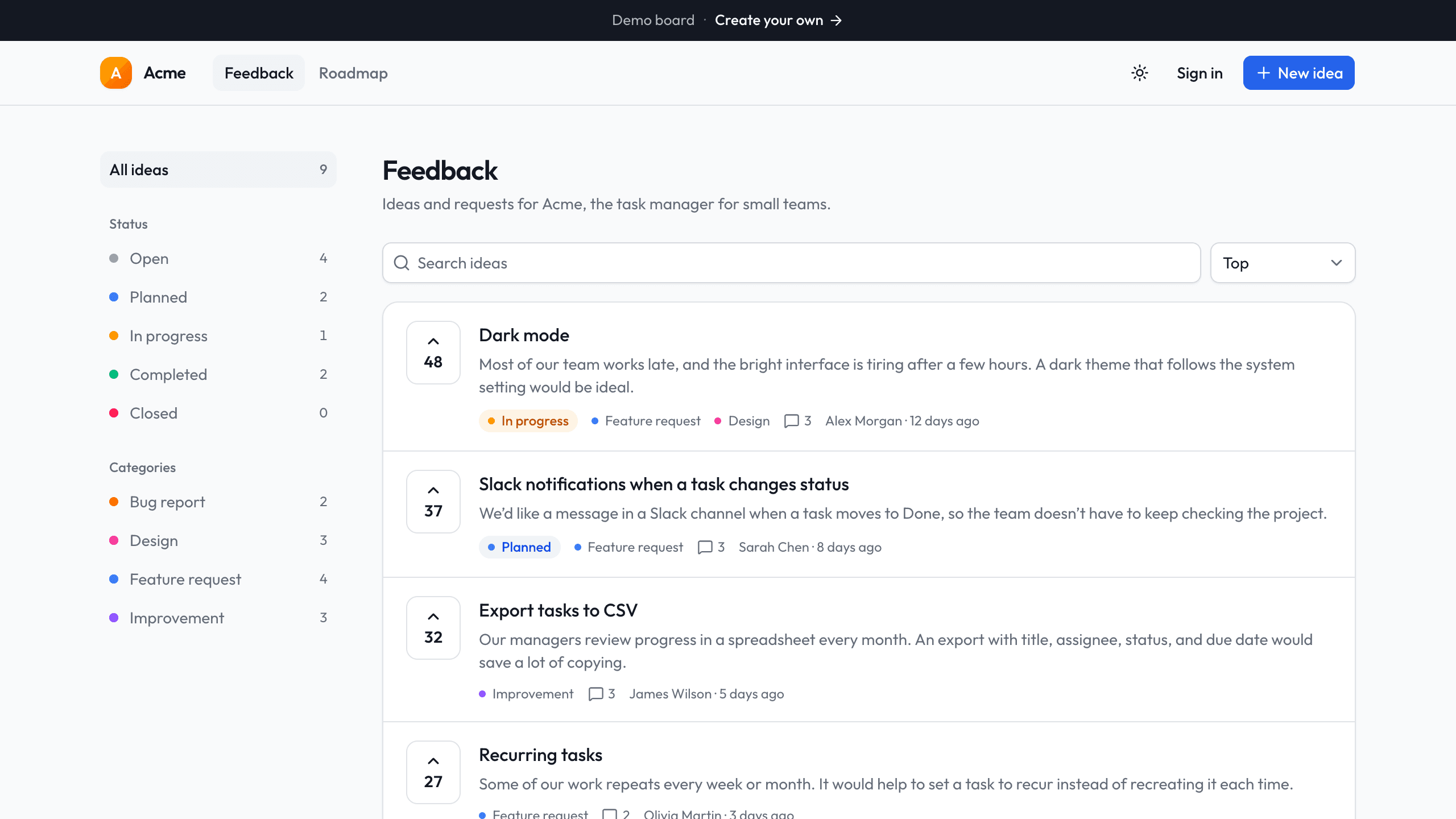Click the Feature request tag on Slack notifications
Image resolution: width=1456 pixels, height=819 pixels.
(x=628, y=547)
